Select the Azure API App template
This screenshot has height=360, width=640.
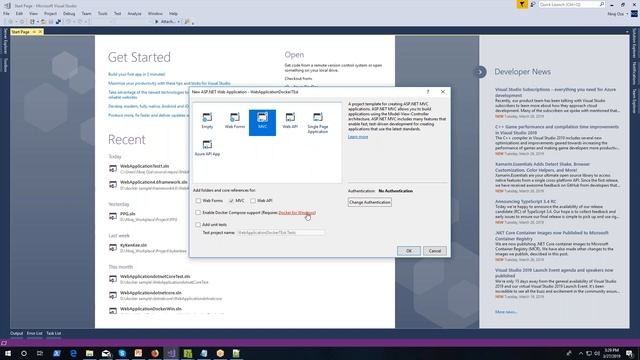(x=207, y=148)
